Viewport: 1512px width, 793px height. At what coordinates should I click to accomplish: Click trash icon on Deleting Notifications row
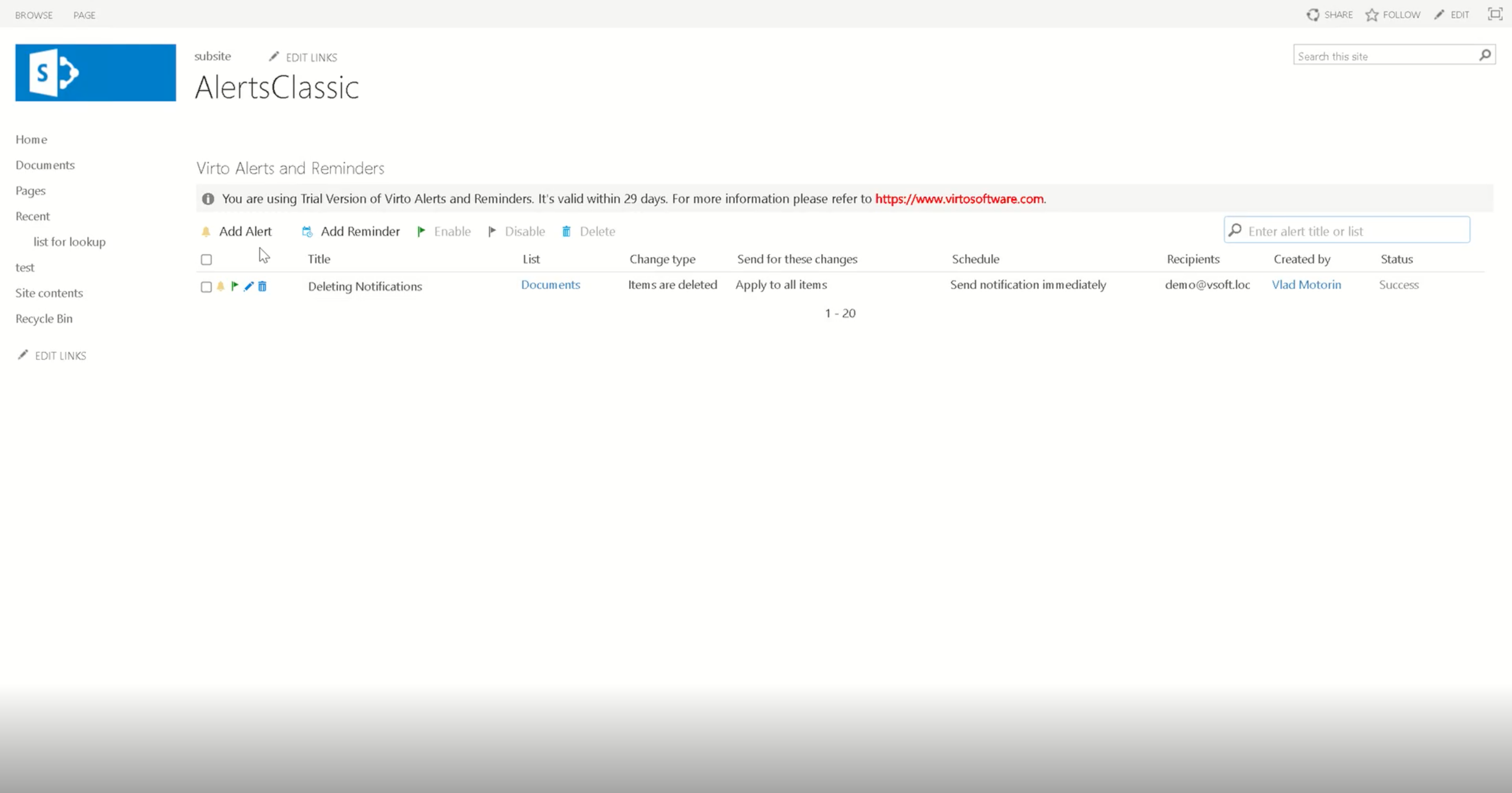[x=262, y=286]
